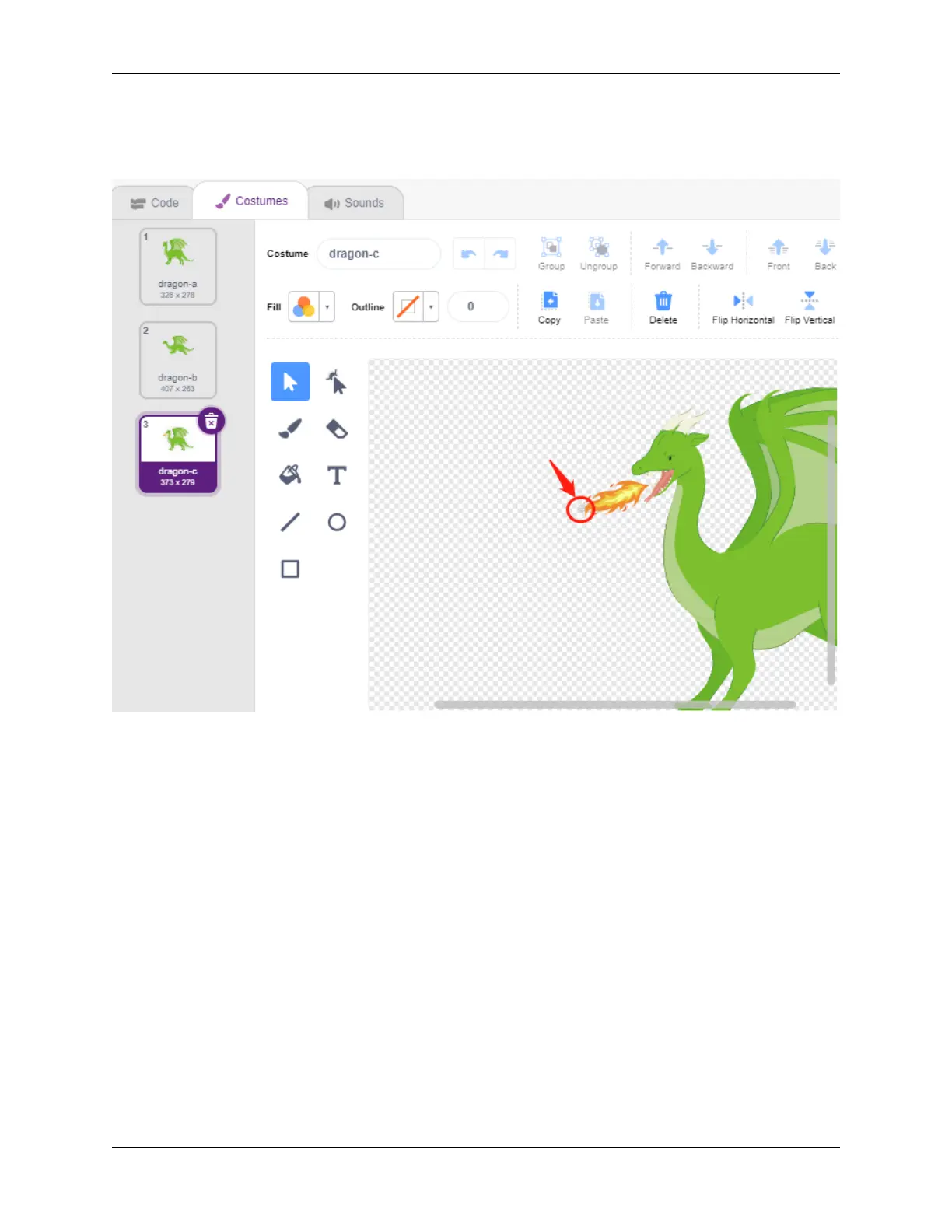Select the dragon-a costume thumbnail
The width and height of the screenshot is (952, 1232).
178,267
